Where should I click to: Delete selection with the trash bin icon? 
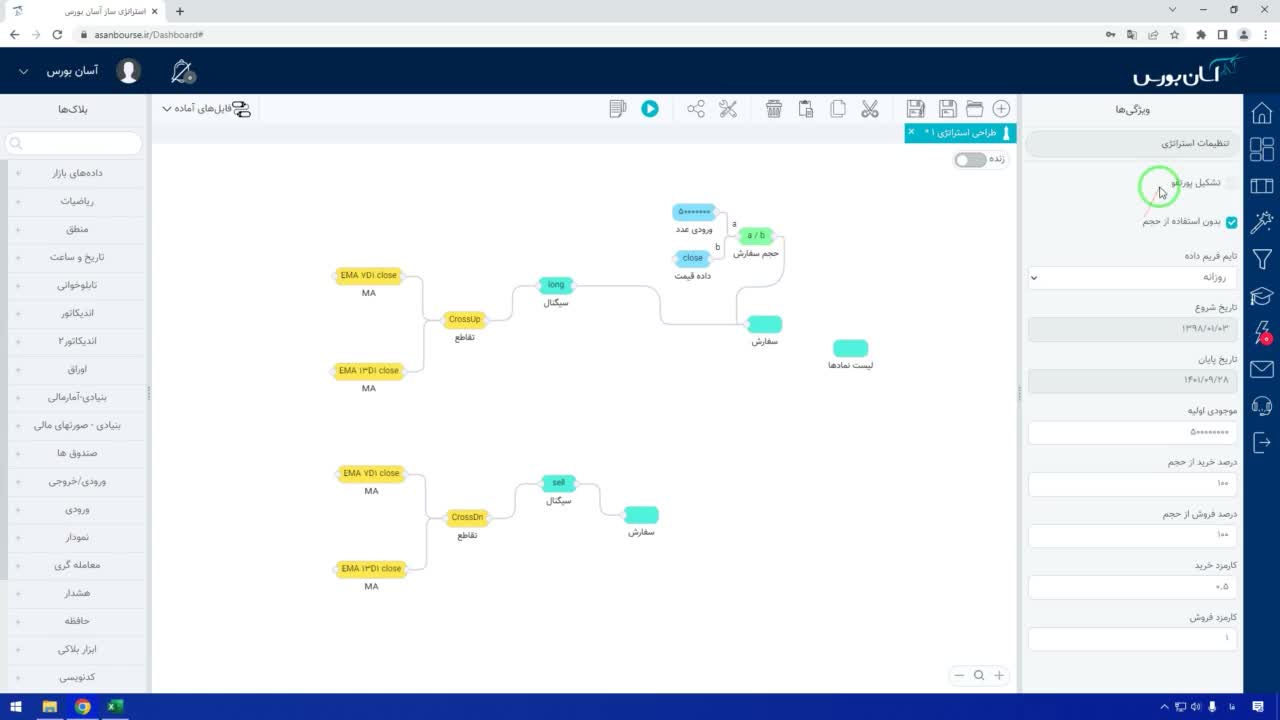tap(773, 109)
